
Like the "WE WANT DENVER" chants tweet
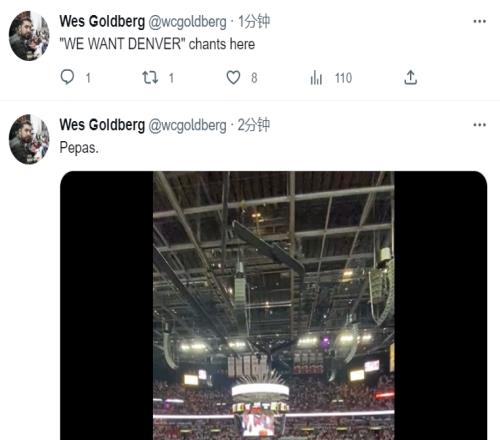coord(233,78)
